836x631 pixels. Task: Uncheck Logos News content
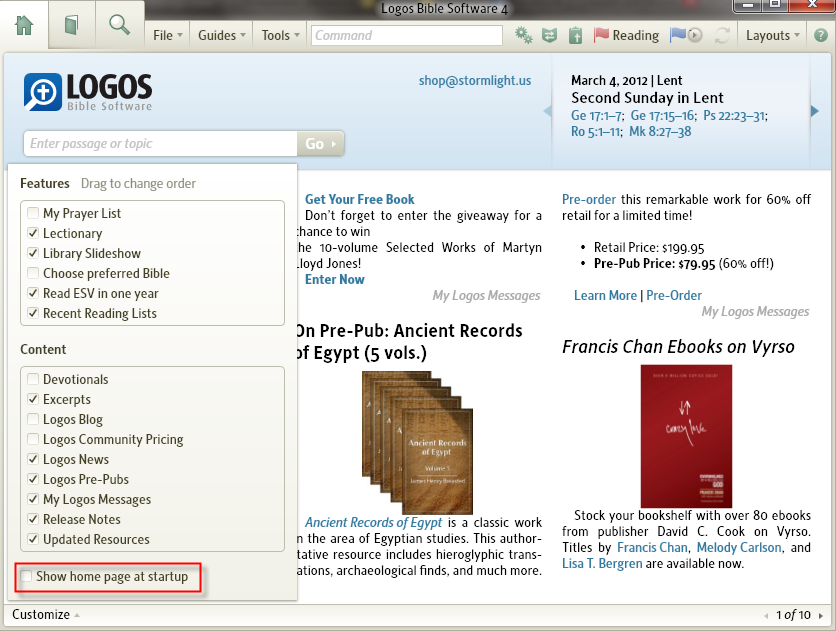click(33, 459)
